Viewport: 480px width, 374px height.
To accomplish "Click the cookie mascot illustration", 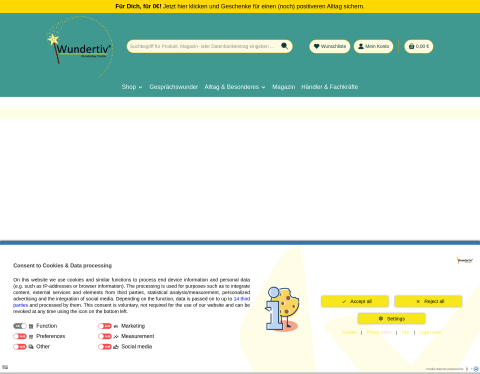I will [x=282, y=309].
